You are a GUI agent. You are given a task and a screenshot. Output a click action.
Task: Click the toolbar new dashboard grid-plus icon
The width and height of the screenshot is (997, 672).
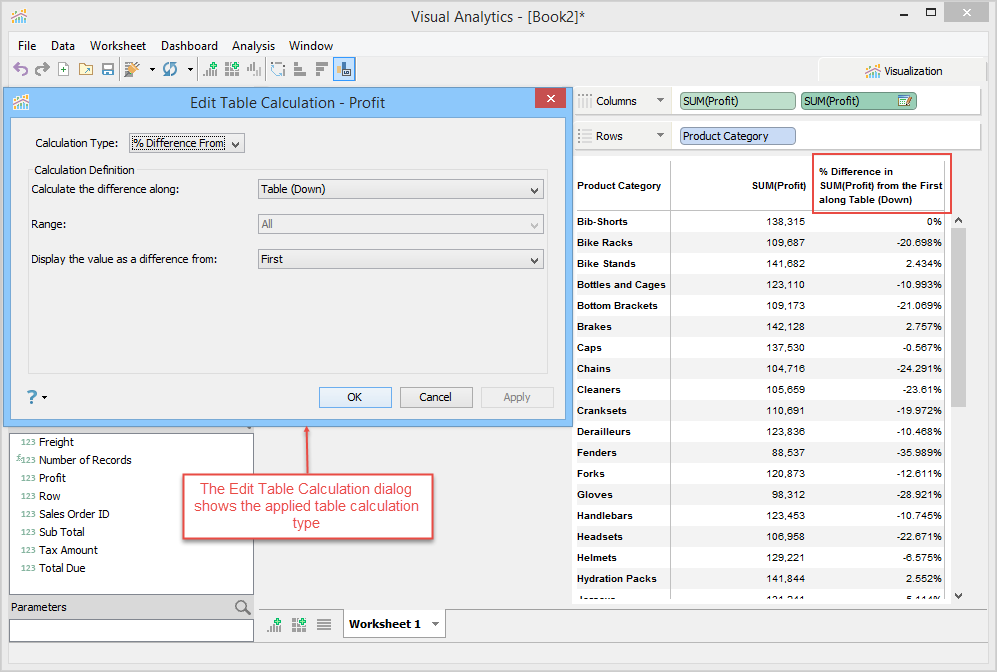(x=232, y=69)
